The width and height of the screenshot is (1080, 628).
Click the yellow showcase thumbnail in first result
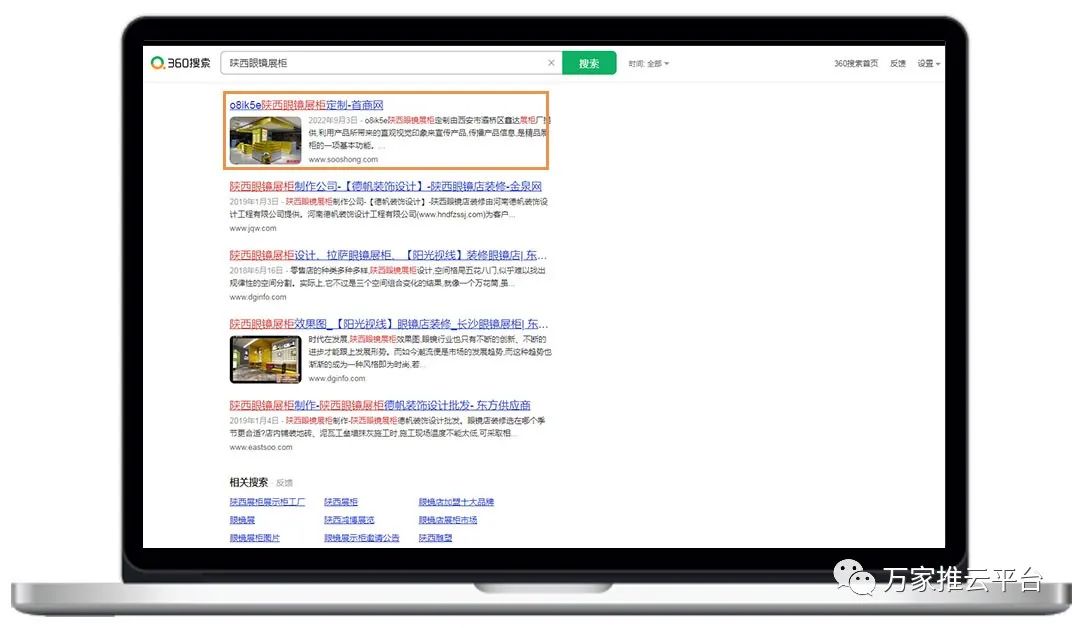tap(265, 140)
